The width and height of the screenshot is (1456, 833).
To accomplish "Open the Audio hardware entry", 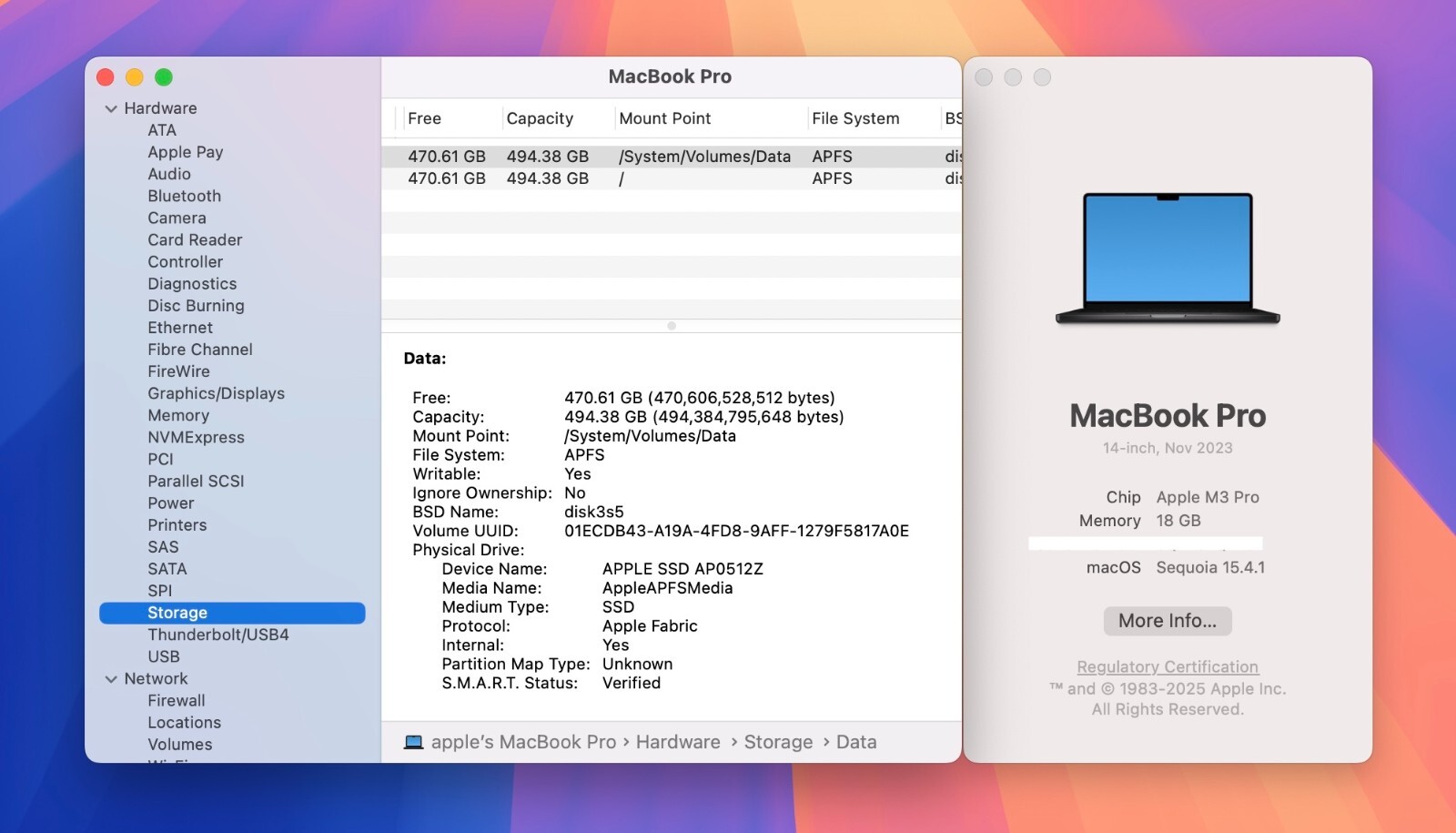I will point(169,174).
